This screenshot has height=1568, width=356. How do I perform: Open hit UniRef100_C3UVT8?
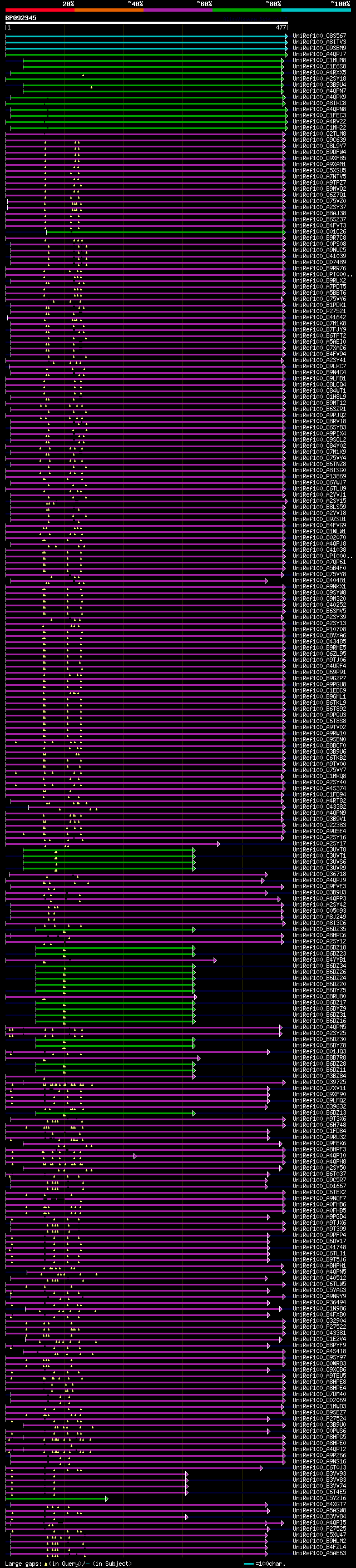click(319, 849)
